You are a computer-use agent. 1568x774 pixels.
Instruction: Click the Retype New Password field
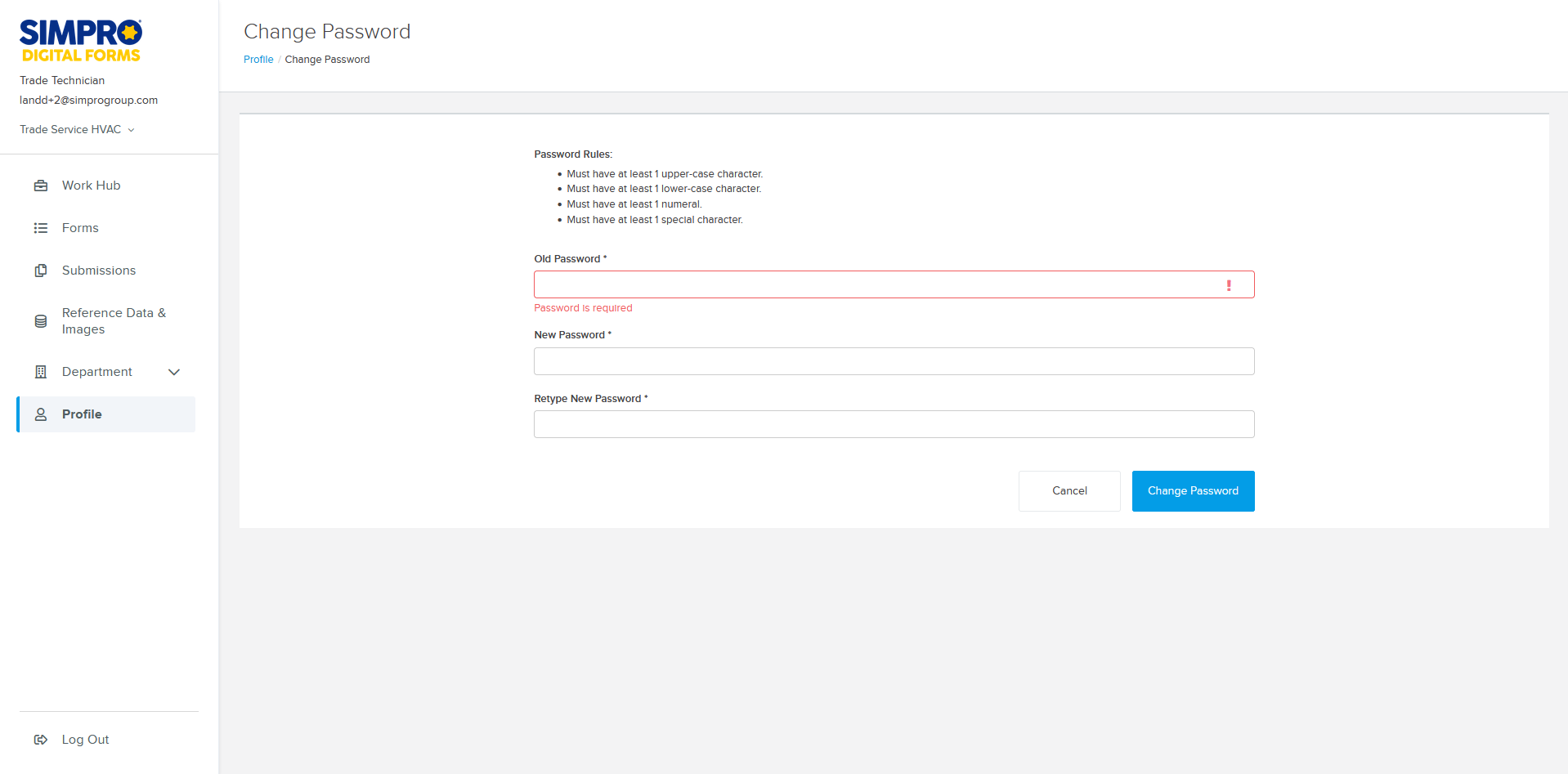click(x=894, y=424)
